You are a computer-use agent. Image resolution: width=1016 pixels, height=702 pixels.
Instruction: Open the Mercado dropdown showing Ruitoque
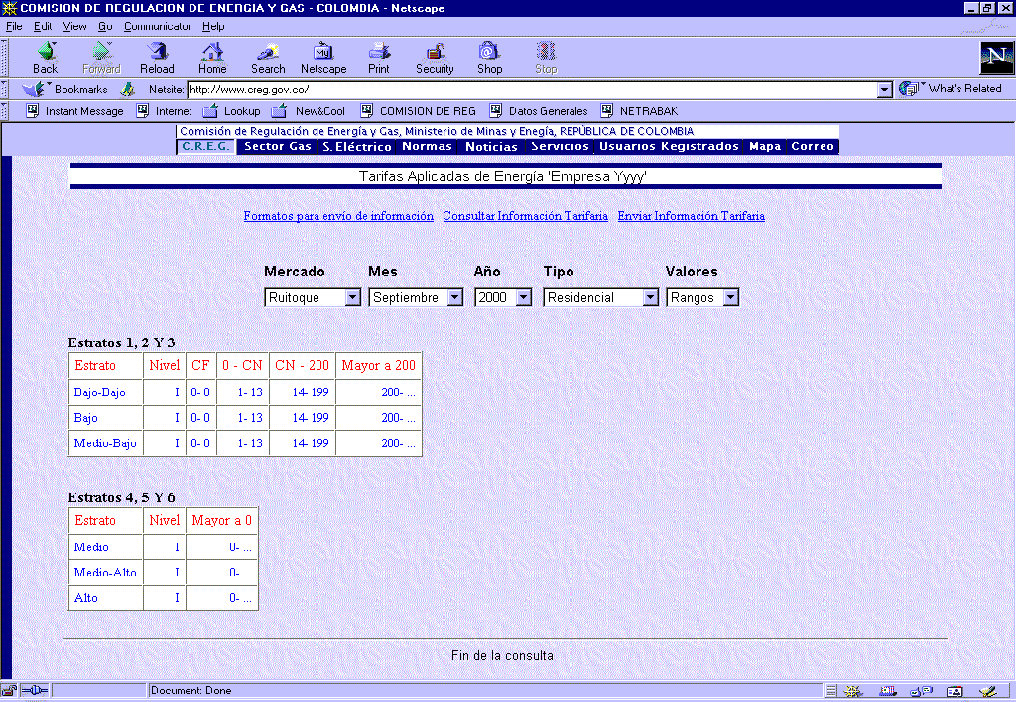point(312,297)
